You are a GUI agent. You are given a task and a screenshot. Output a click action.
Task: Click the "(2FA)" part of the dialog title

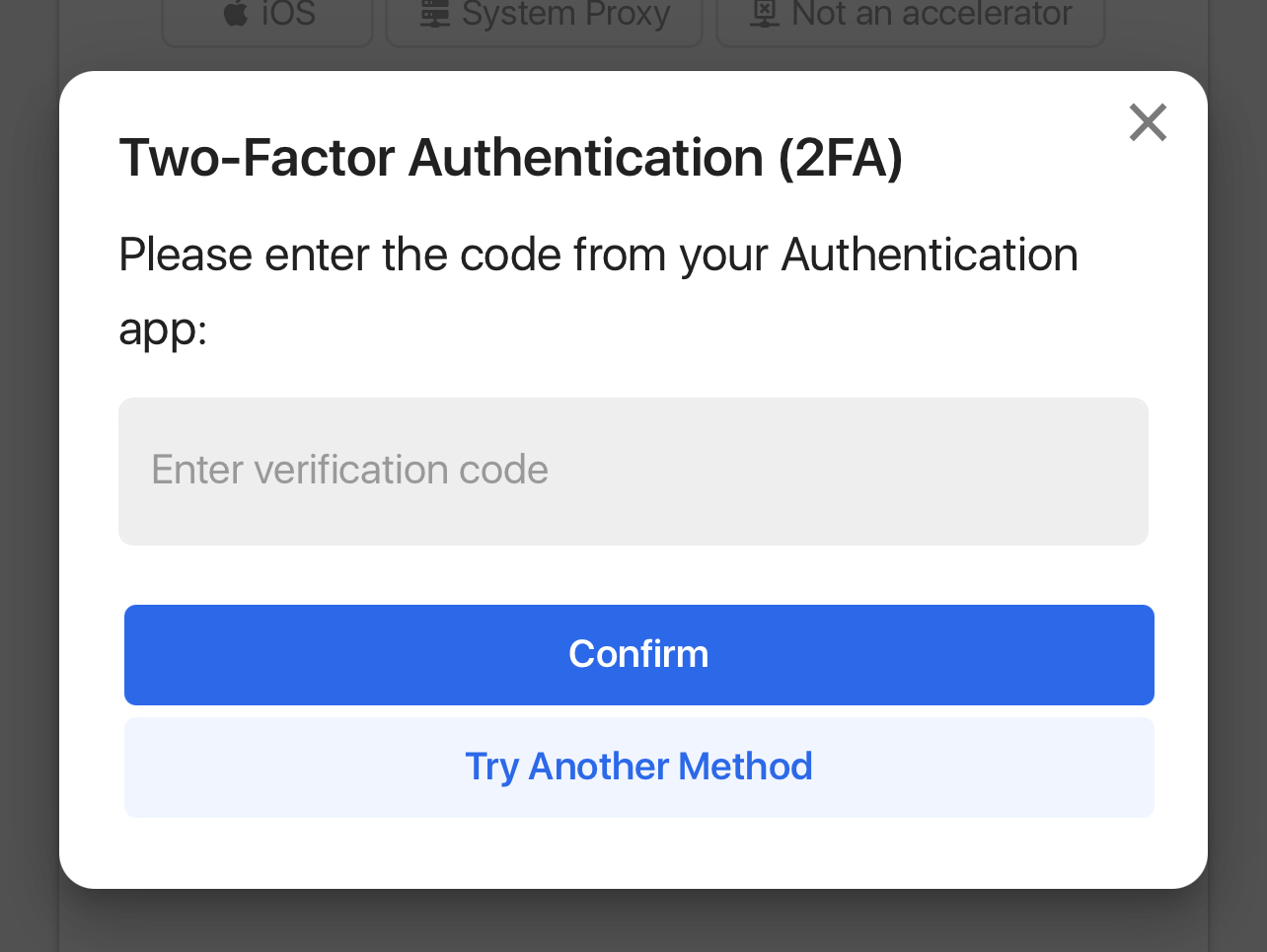point(840,158)
